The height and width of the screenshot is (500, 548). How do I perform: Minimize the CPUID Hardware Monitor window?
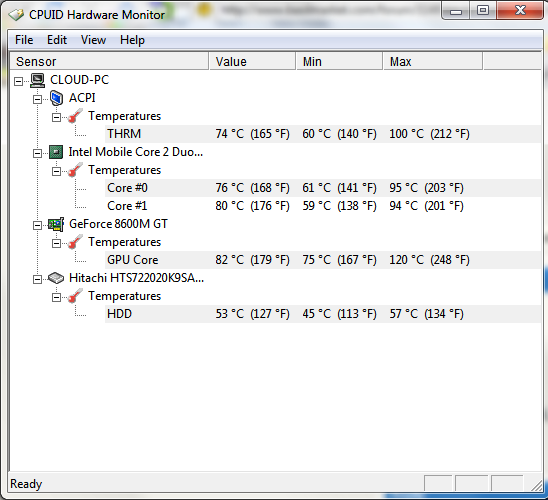pos(456,11)
